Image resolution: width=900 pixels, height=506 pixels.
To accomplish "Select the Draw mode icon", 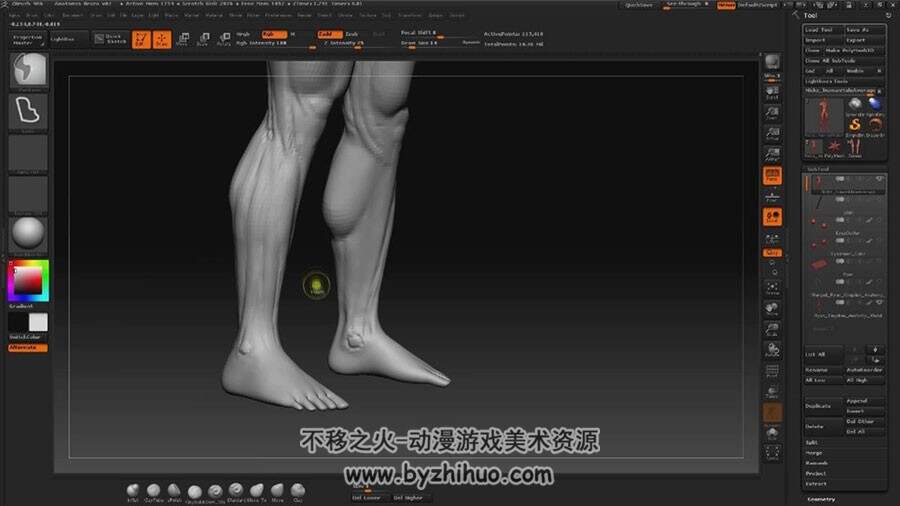I will click(162, 40).
